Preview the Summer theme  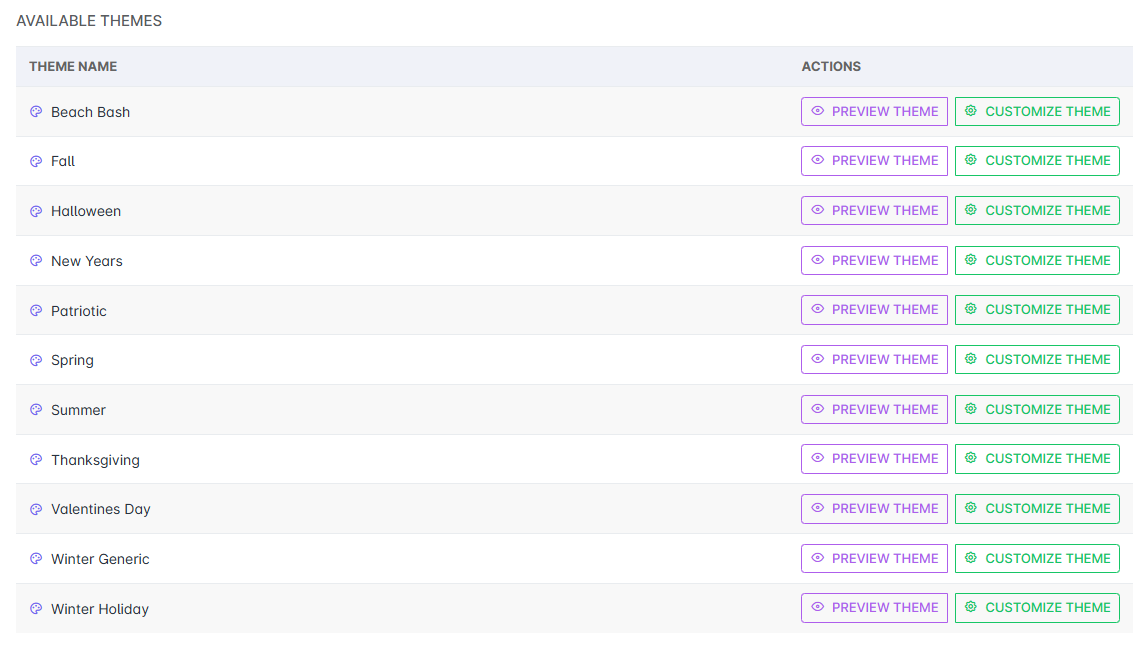874,409
